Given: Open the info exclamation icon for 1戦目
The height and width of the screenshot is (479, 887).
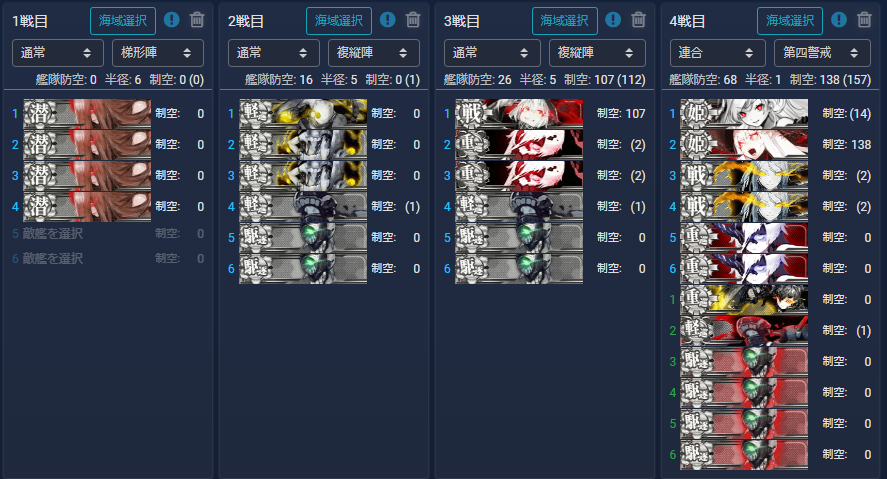Looking at the screenshot, I should coord(171,20).
